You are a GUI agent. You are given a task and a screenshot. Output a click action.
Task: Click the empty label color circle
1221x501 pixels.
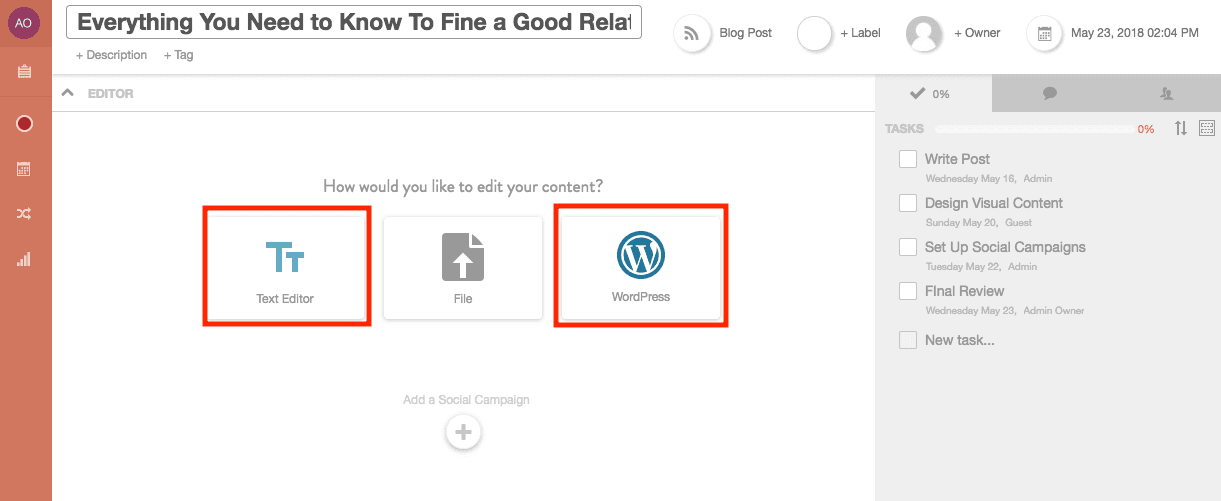pyautogui.click(x=815, y=34)
